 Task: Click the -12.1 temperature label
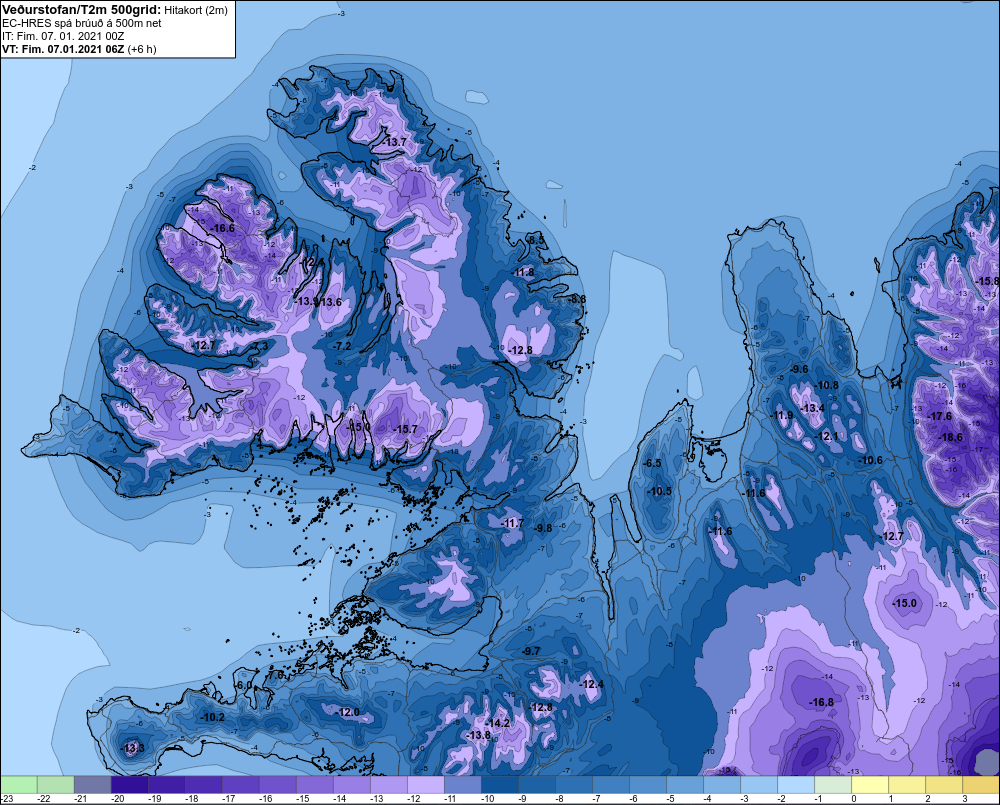(827, 436)
